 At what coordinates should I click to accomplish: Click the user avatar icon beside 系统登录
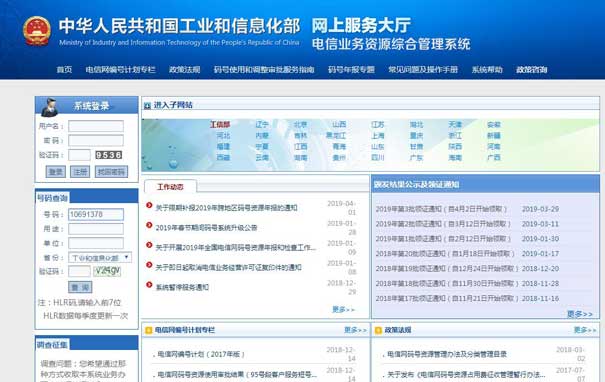pyautogui.click(x=49, y=107)
